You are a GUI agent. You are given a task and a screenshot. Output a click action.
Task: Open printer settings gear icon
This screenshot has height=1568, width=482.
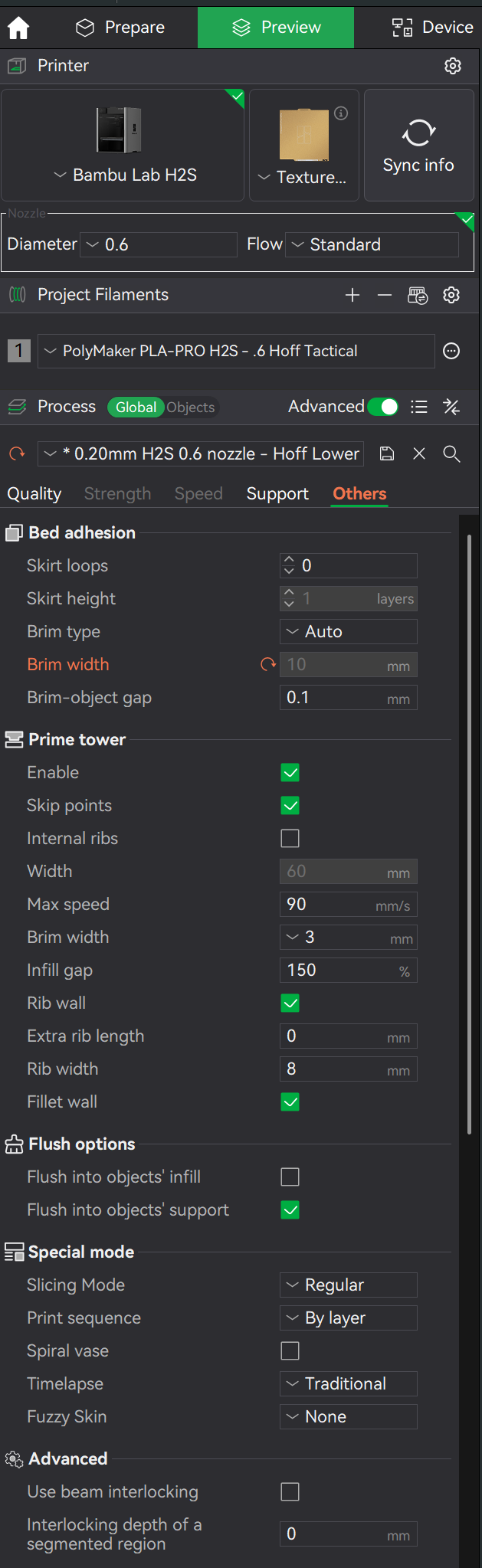pyautogui.click(x=453, y=66)
